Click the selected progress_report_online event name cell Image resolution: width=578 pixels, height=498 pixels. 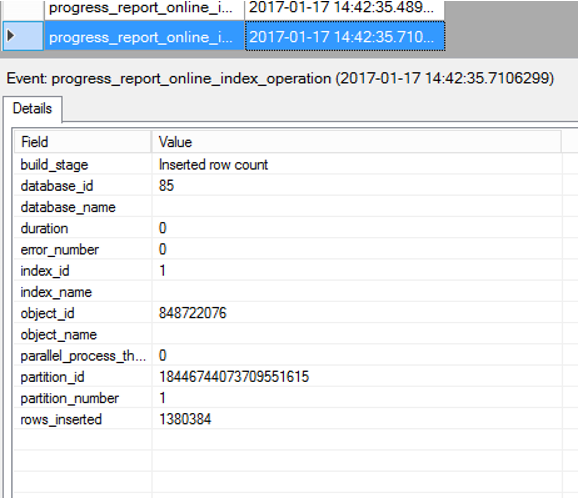tap(144, 36)
